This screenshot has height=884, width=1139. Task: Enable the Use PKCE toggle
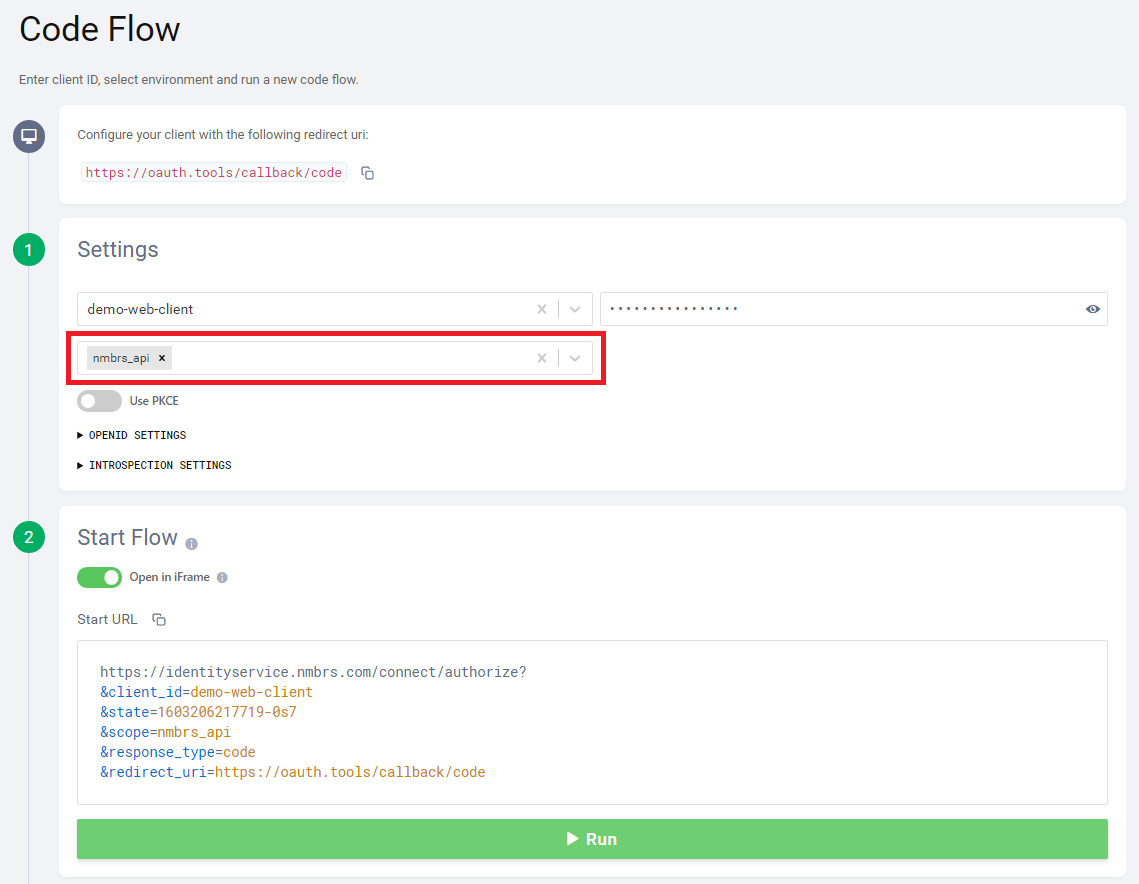point(99,400)
